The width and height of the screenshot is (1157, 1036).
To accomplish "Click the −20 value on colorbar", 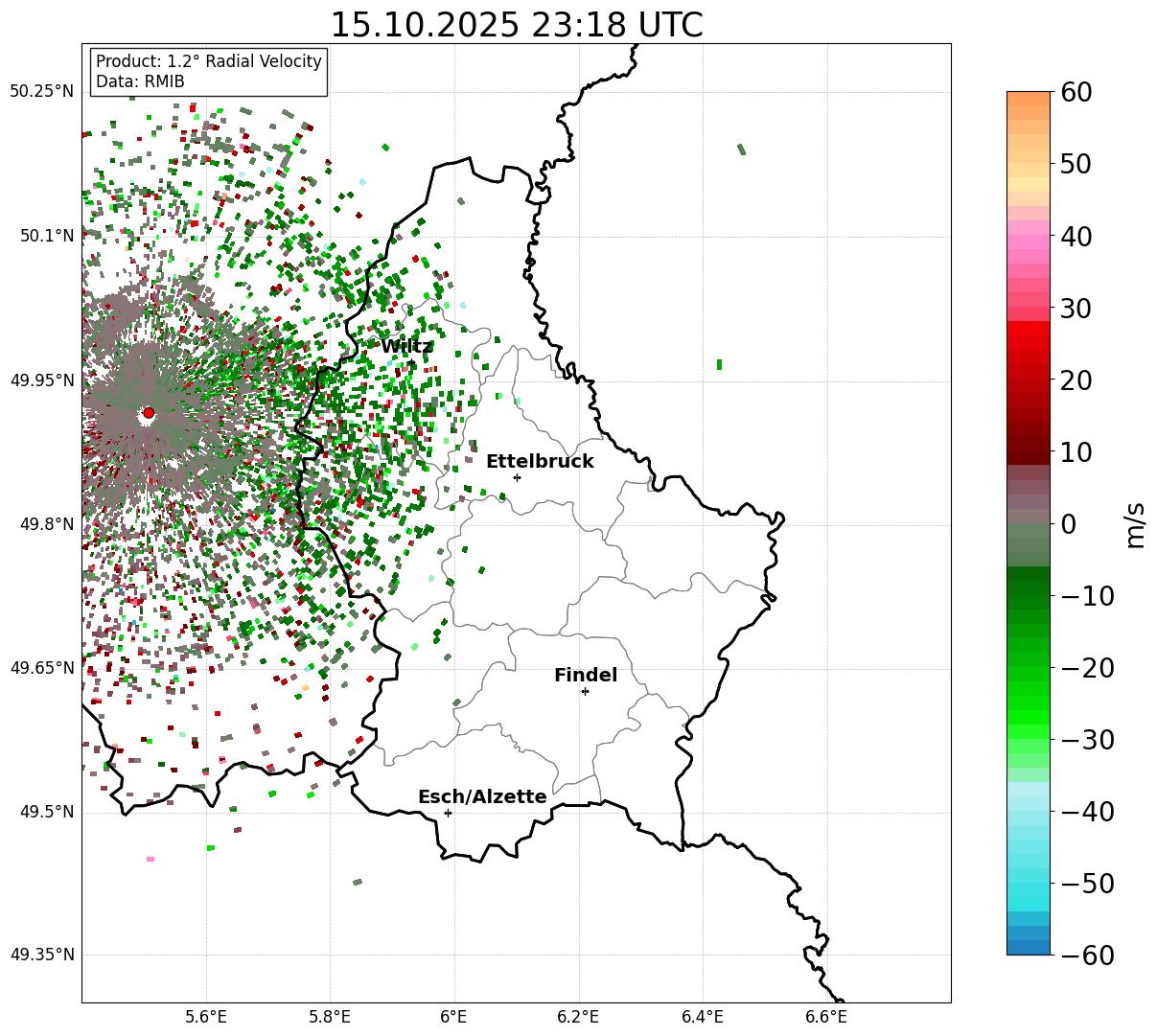I will click(1087, 667).
